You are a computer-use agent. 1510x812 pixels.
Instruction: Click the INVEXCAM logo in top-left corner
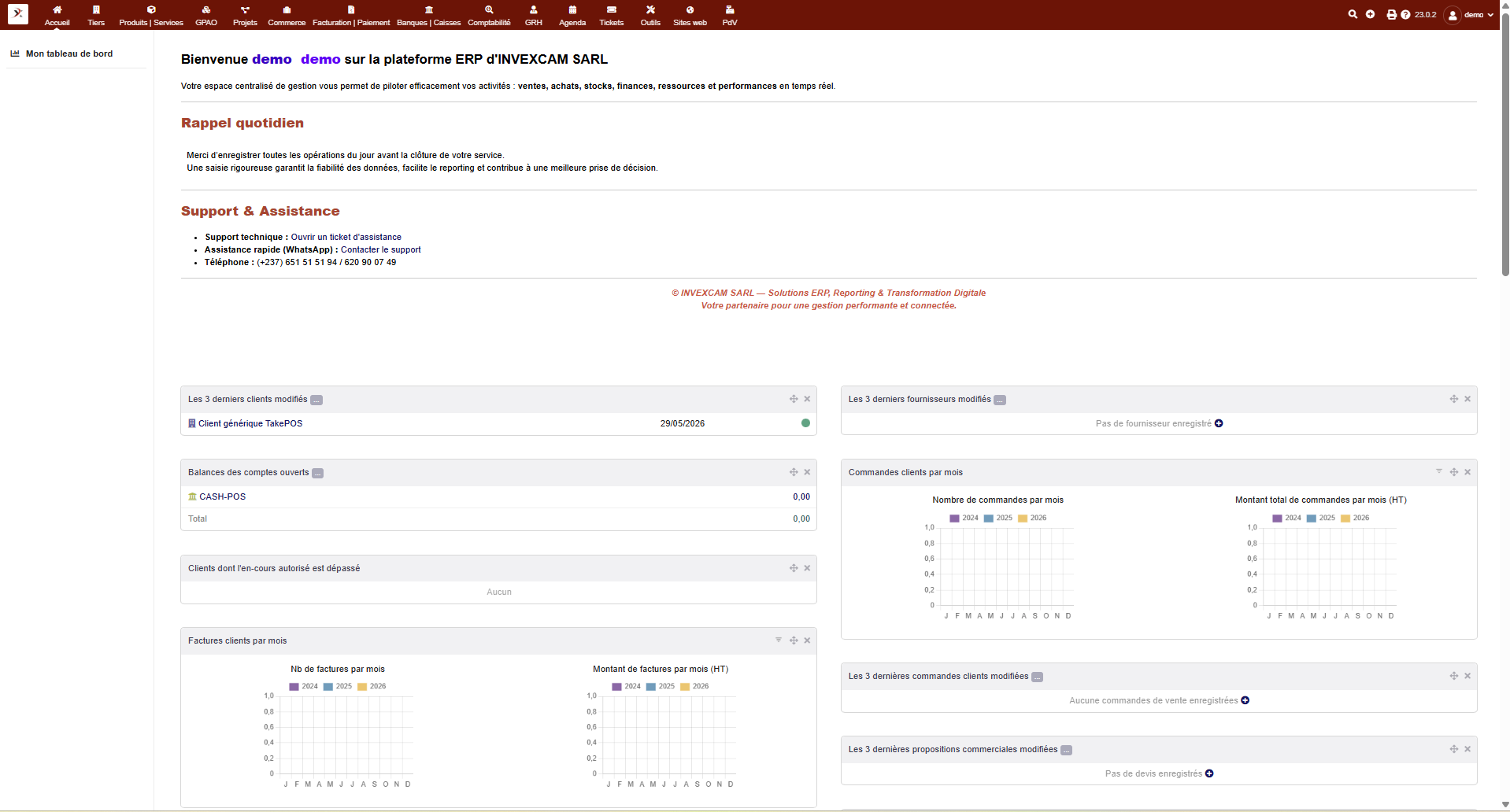[18, 13]
